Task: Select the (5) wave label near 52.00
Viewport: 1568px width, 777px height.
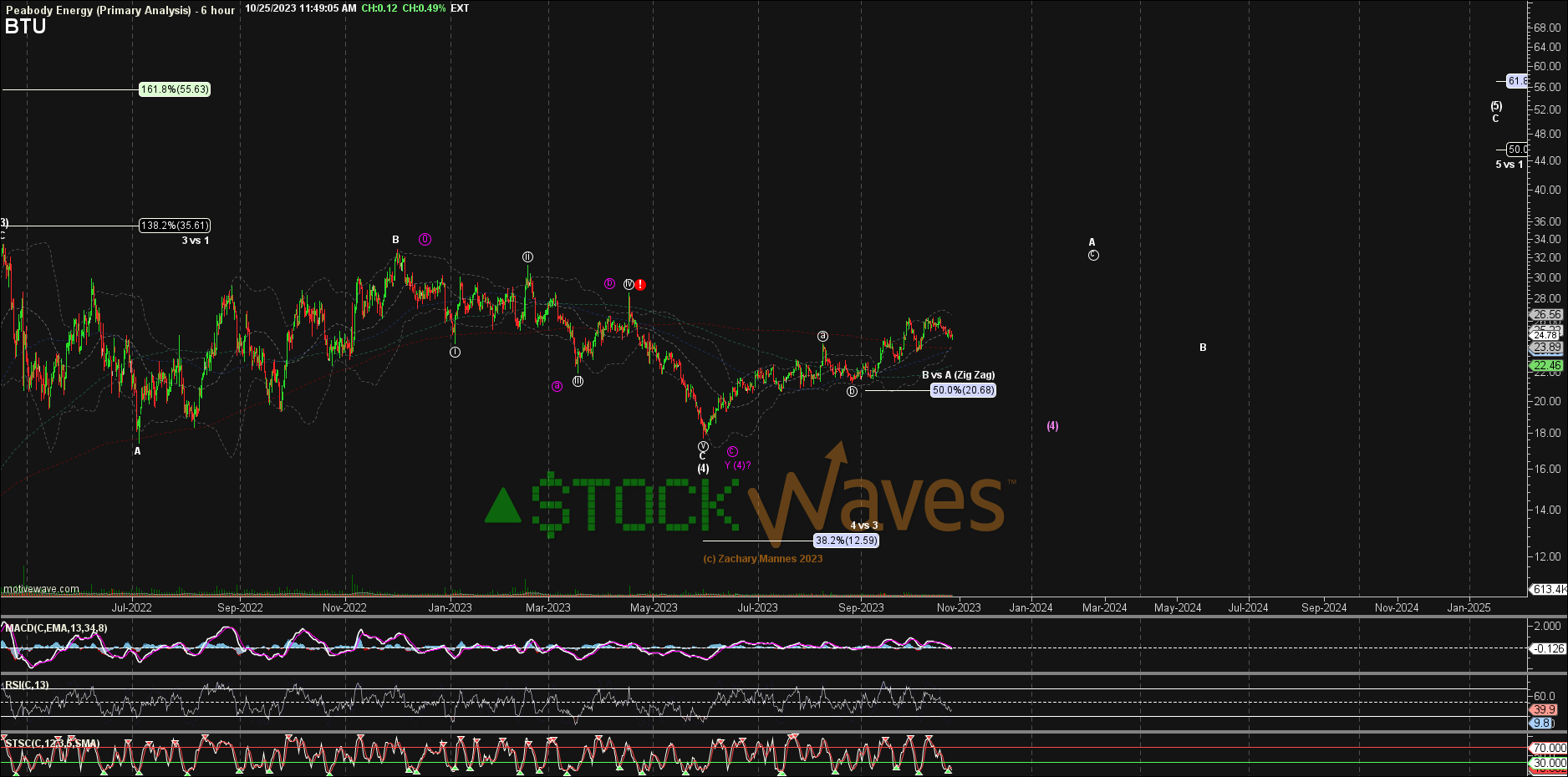Action: (x=1496, y=106)
